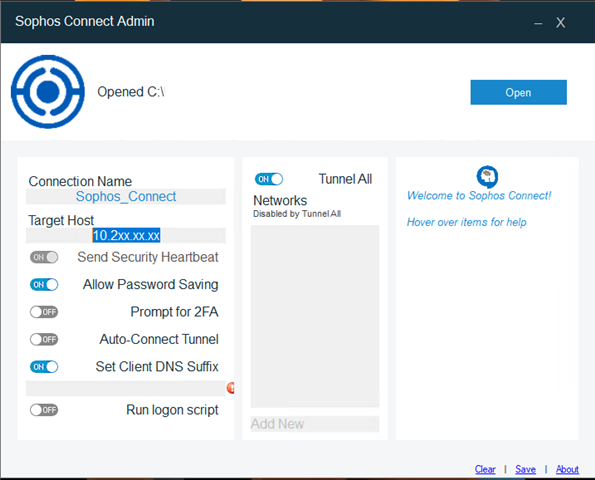Enable Prompt for 2FA switch
This screenshot has width=595, height=480.
click(44, 312)
